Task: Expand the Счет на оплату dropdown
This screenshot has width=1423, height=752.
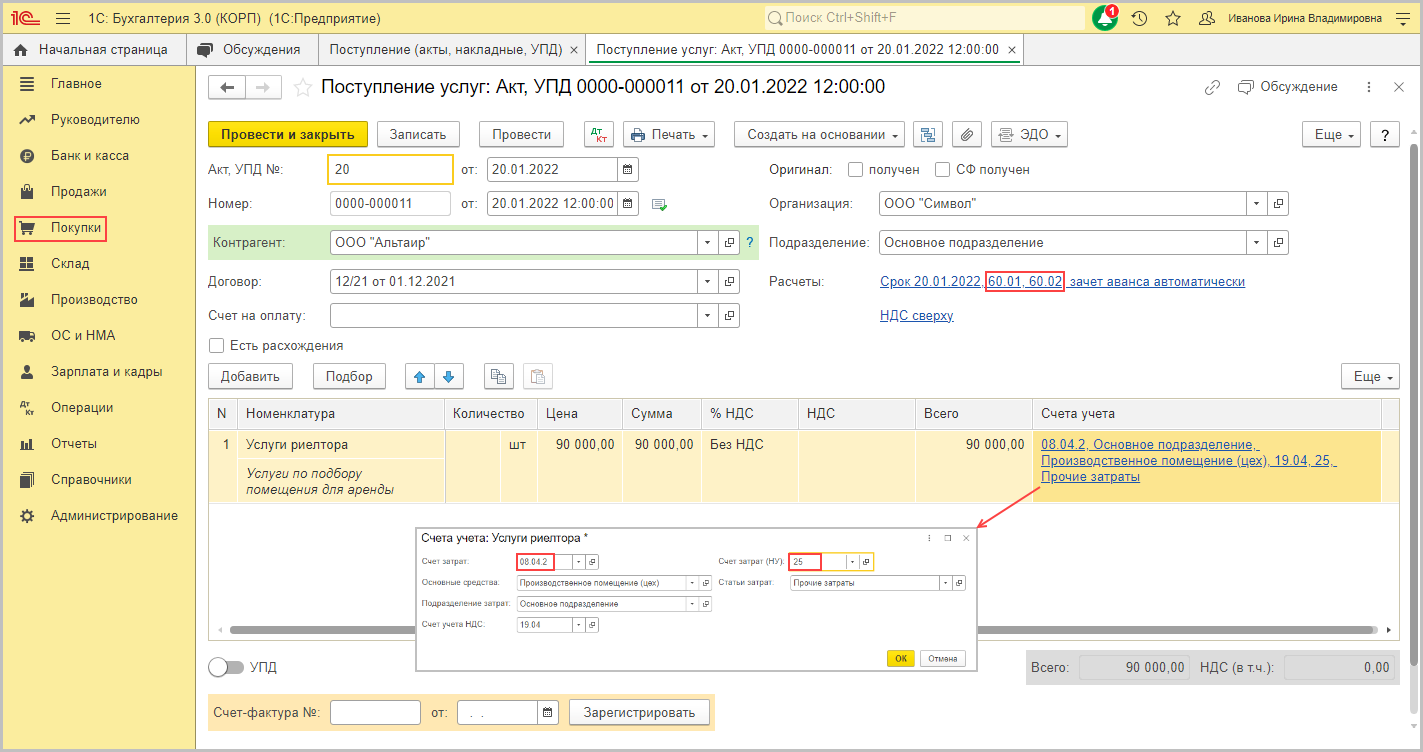Action: point(709,316)
